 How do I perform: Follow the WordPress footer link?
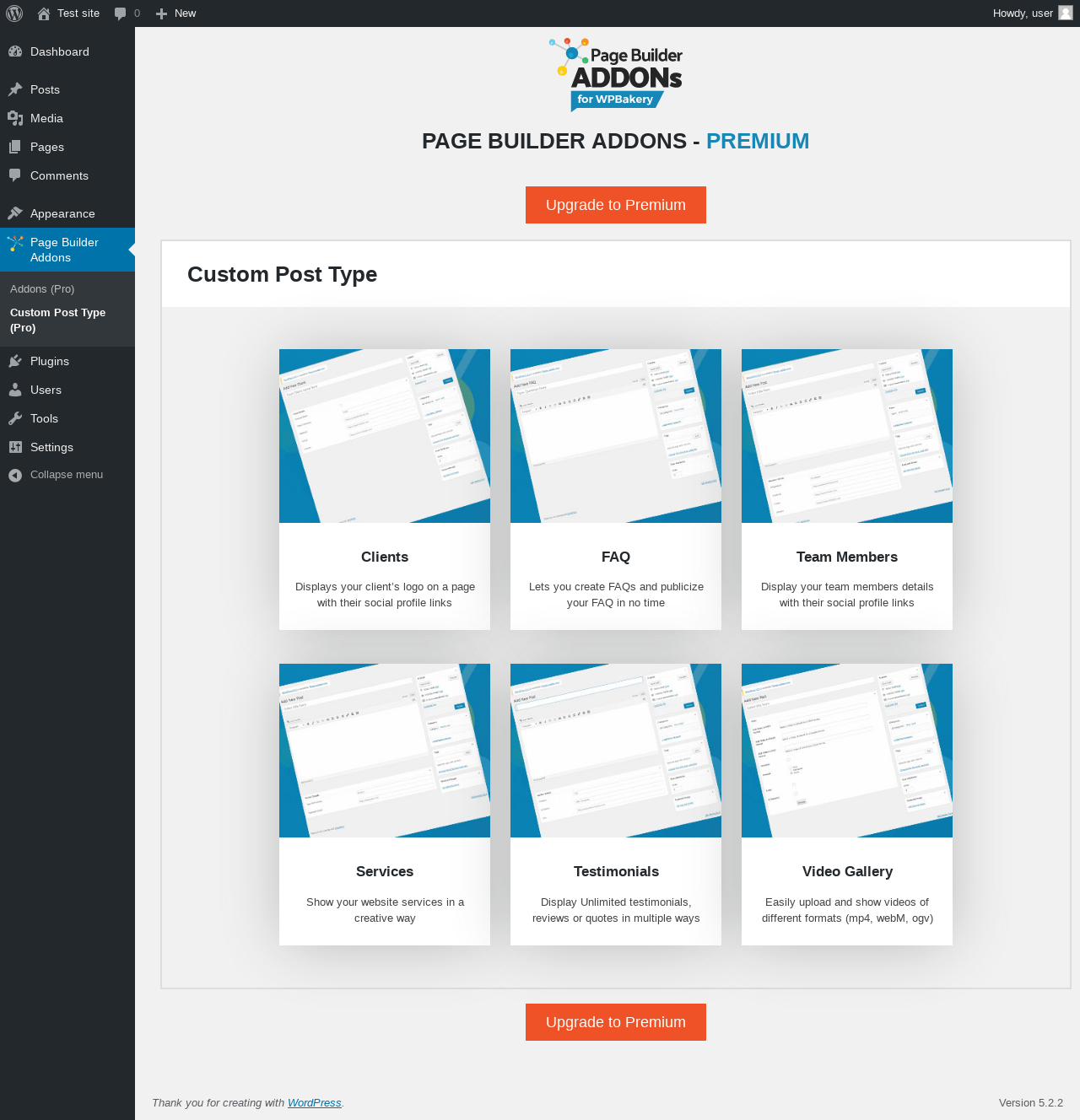(x=314, y=1102)
